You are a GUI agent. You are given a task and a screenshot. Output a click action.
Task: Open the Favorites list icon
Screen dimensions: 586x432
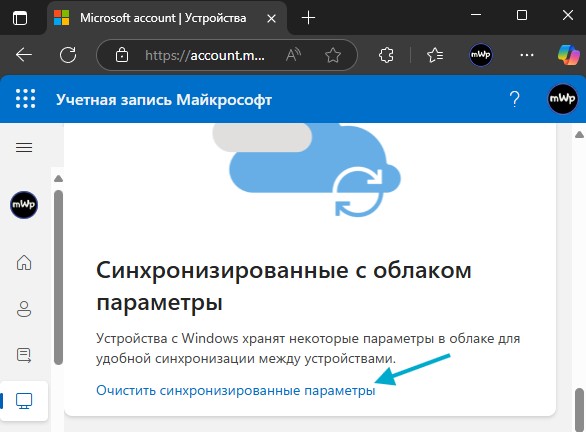[x=435, y=55]
